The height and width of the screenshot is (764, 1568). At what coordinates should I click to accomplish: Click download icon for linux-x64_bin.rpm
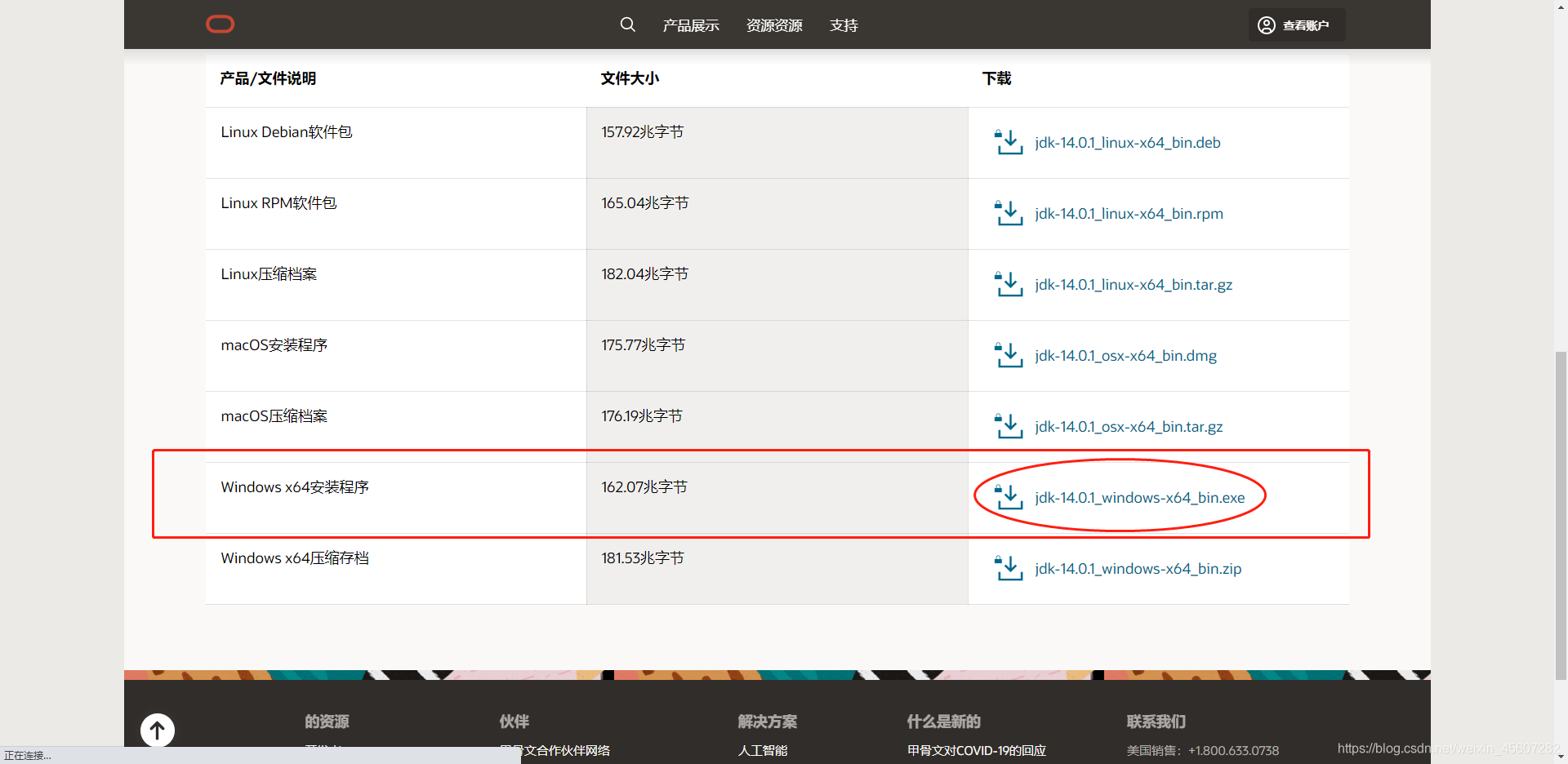pyautogui.click(x=1009, y=213)
